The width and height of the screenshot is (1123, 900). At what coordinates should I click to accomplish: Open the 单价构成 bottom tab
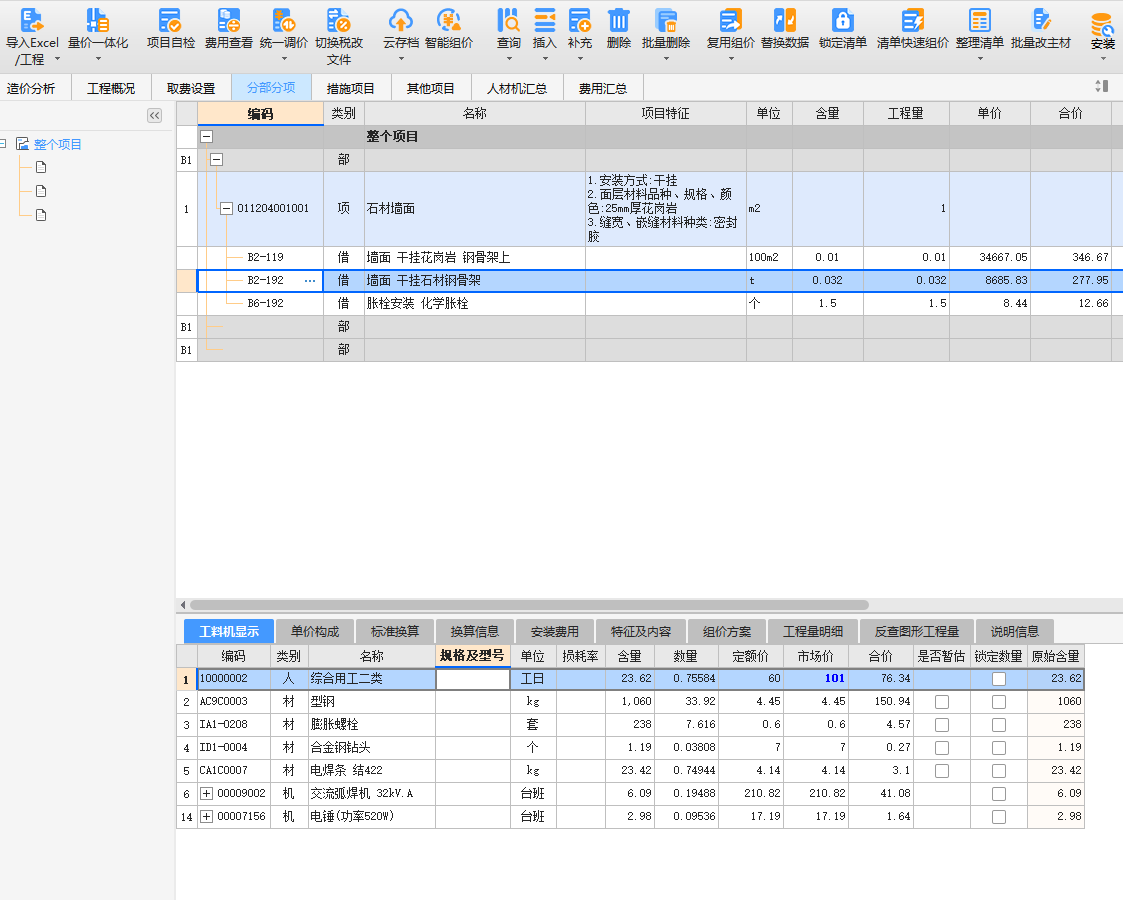(x=315, y=631)
